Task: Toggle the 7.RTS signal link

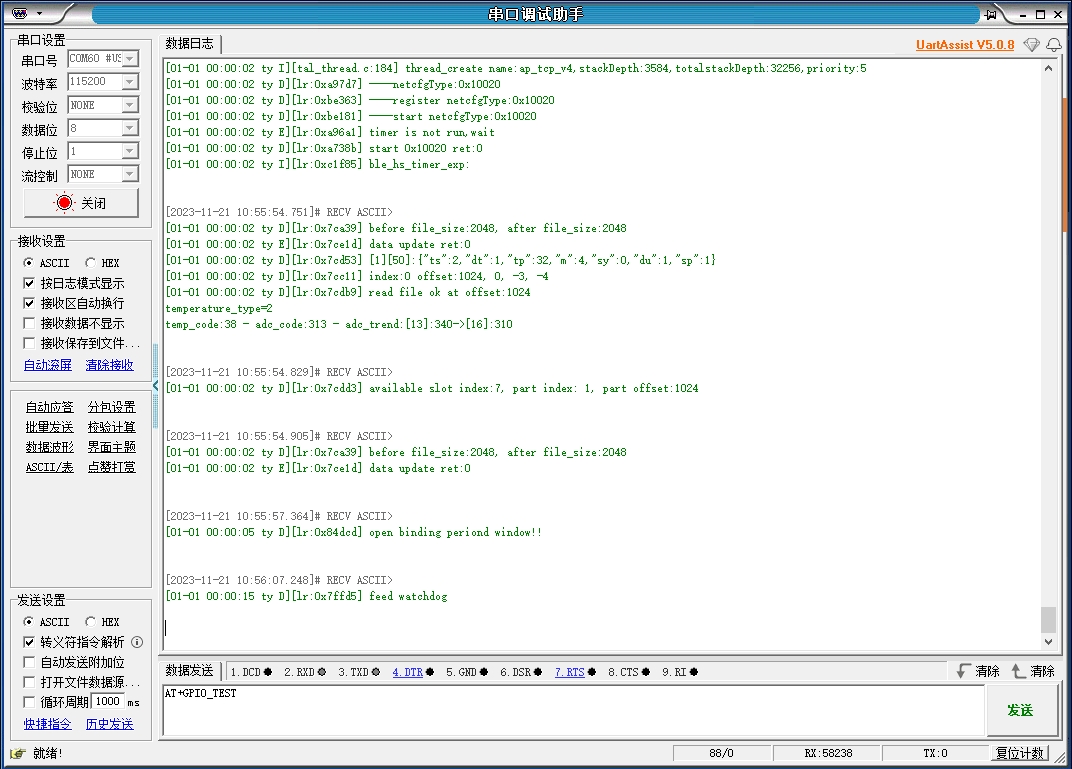Action: (x=570, y=672)
